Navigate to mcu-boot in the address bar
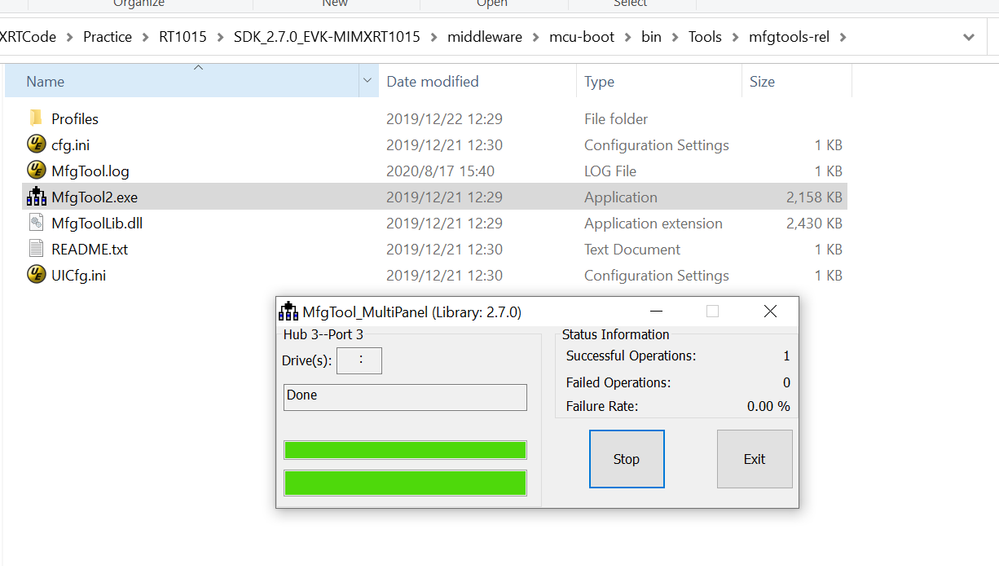999x566 pixels. tap(582, 37)
